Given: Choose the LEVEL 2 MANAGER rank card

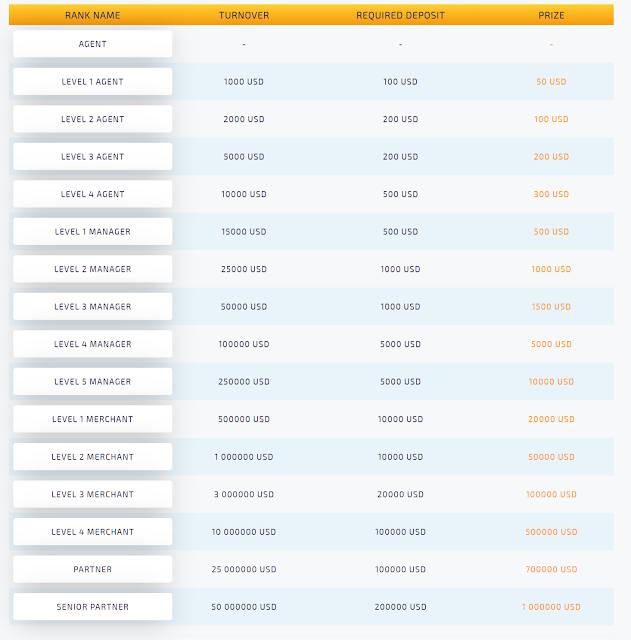Looking at the screenshot, I should (93, 269).
